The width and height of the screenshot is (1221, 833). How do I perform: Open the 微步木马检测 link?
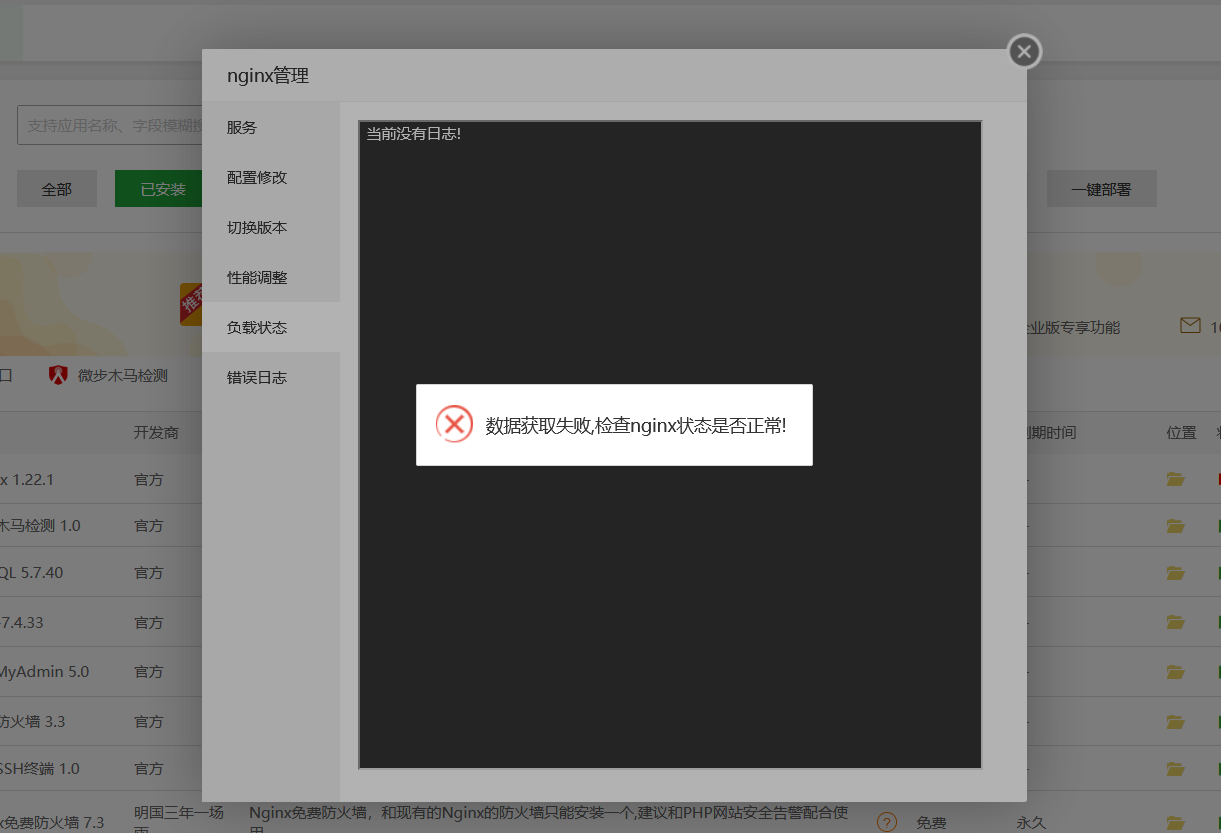(123, 376)
